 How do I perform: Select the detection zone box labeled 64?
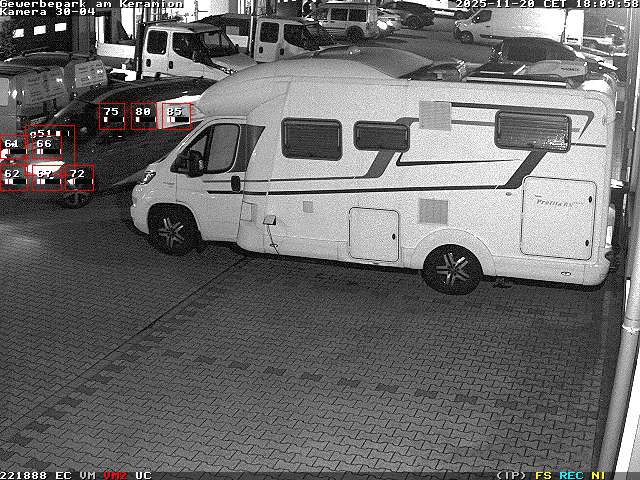pyautogui.click(x=12, y=148)
